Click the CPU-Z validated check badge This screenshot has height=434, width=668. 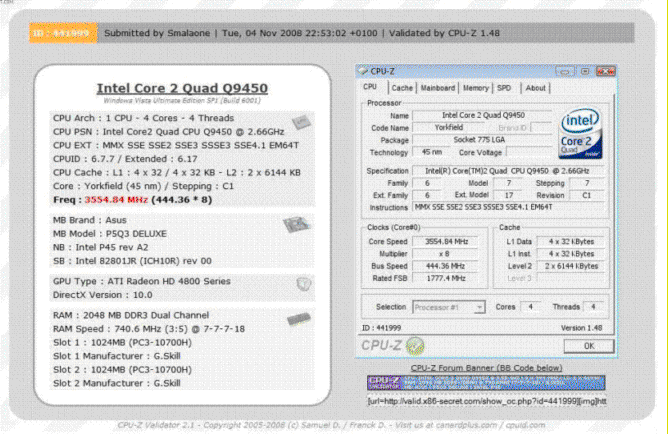click(415, 345)
